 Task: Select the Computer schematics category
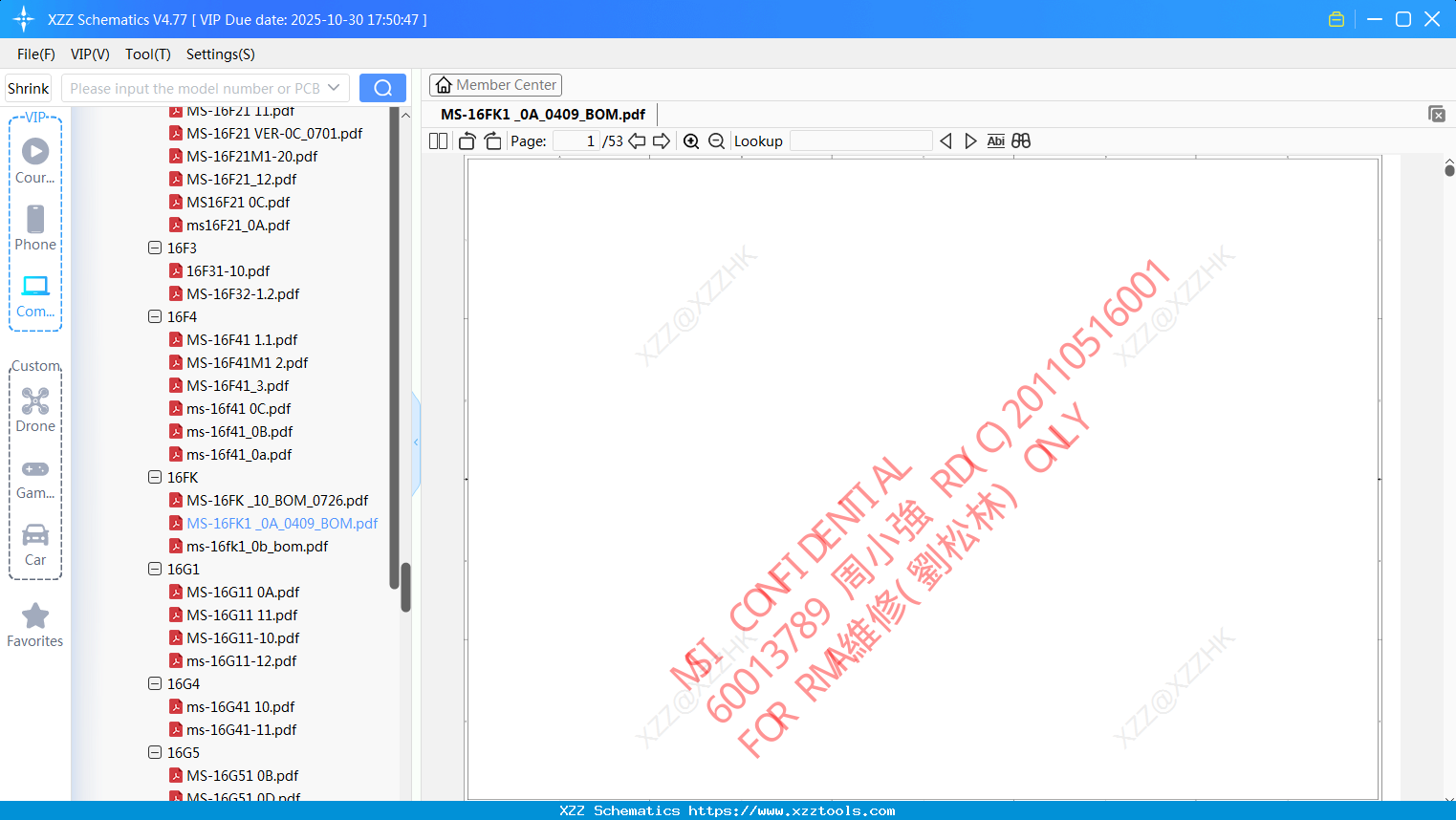click(35, 295)
